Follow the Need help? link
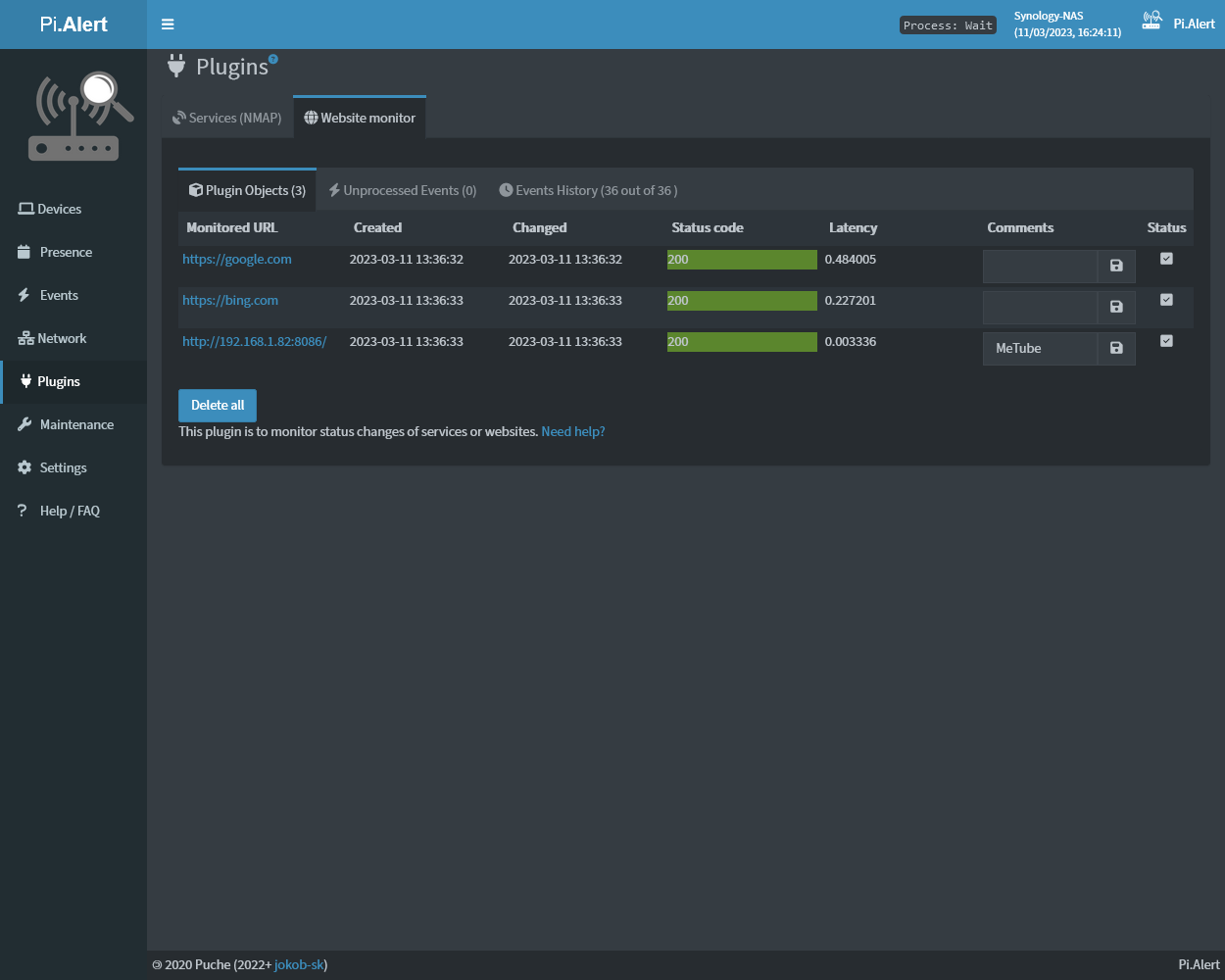The width and height of the screenshot is (1225, 980). click(x=572, y=431)
